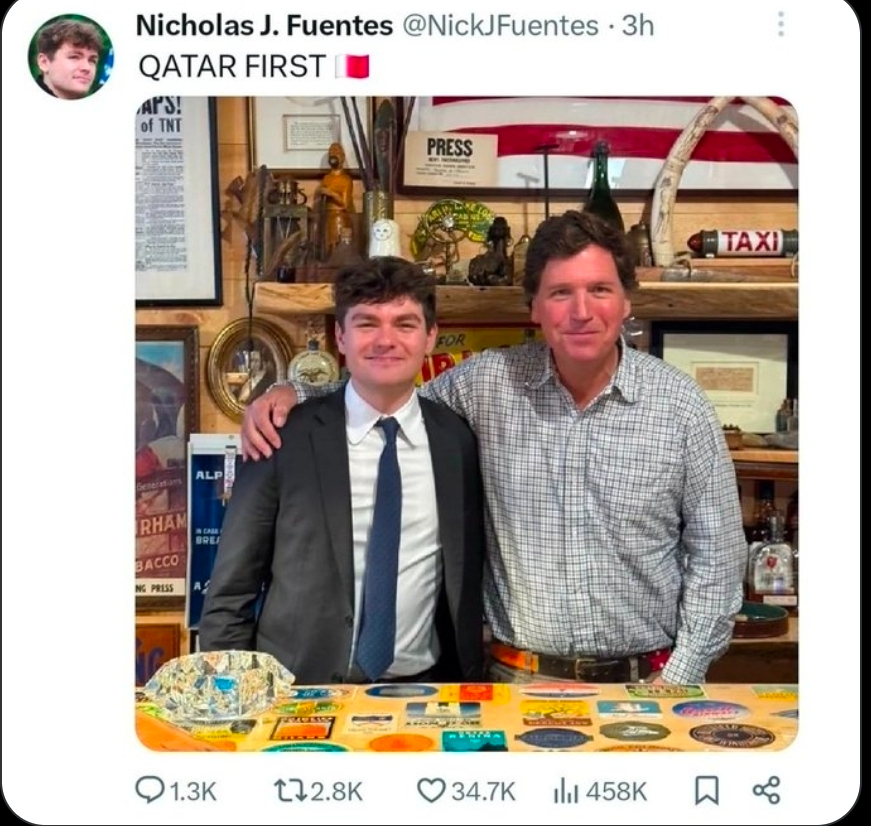Click the 34.7K likes count

click(483, 791)
